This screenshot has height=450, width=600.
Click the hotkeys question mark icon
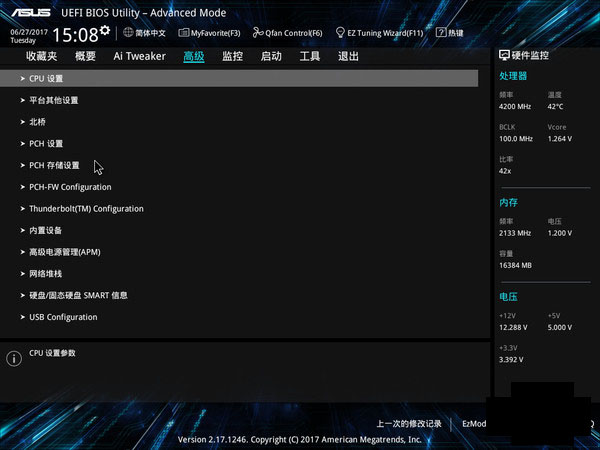click(441, 33)
